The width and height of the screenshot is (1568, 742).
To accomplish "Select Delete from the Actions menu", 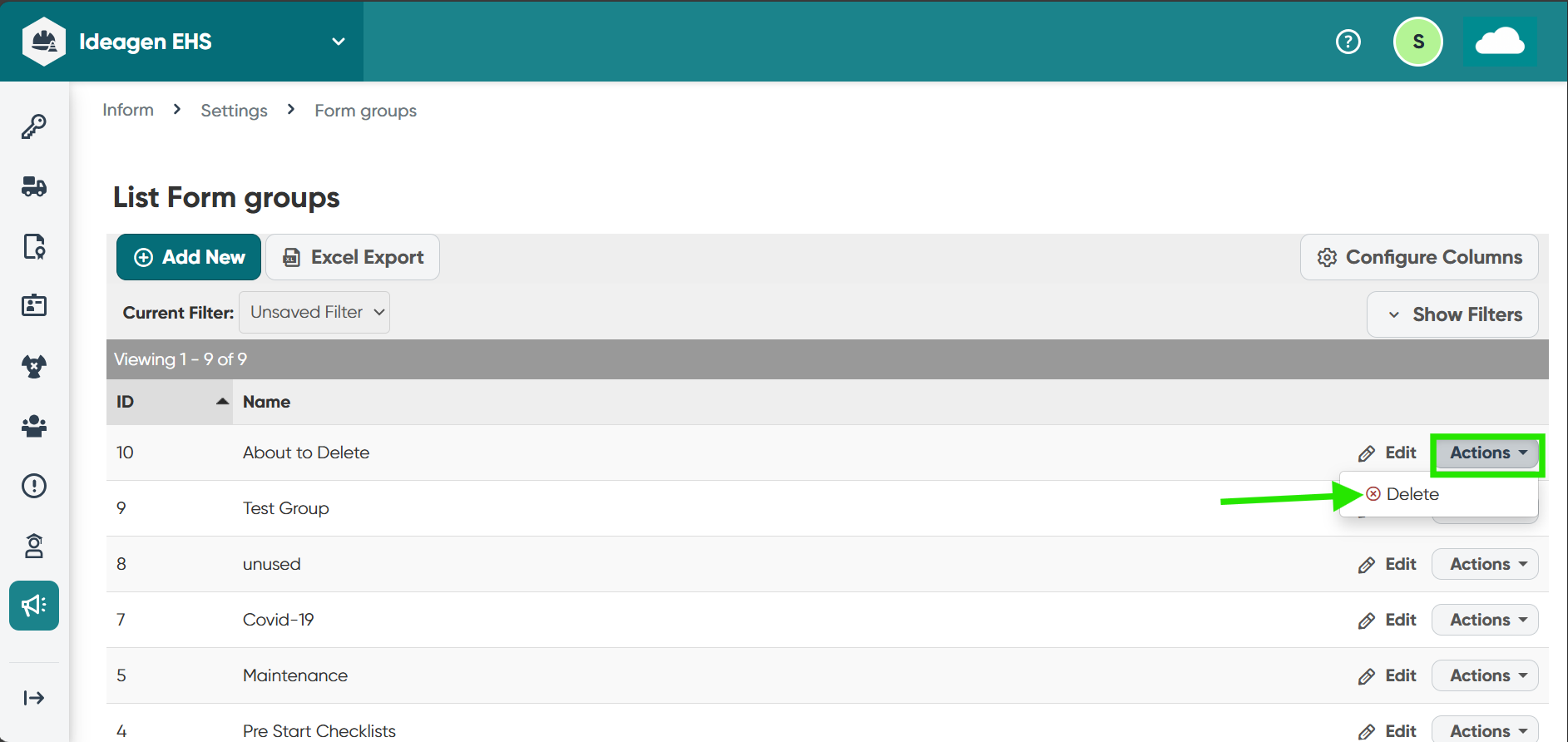I will [1412, 494].
